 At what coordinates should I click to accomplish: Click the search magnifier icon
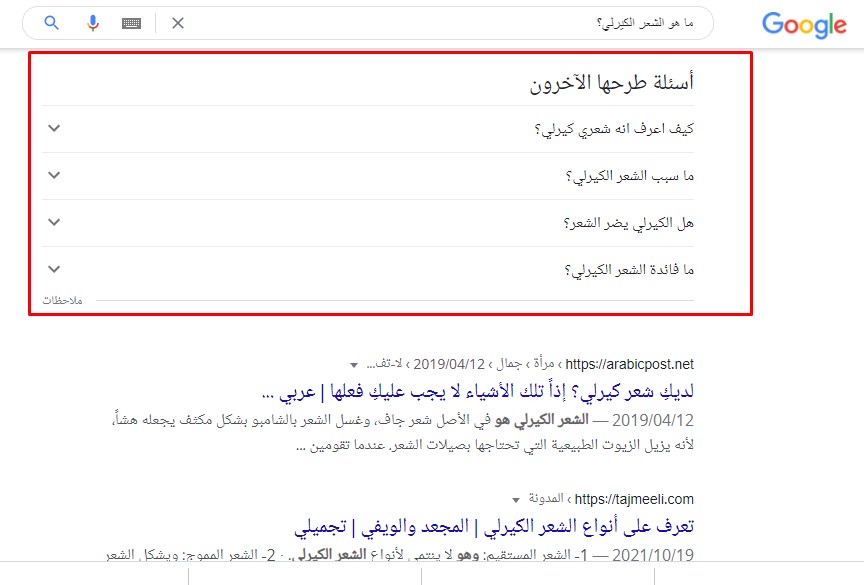50,22
